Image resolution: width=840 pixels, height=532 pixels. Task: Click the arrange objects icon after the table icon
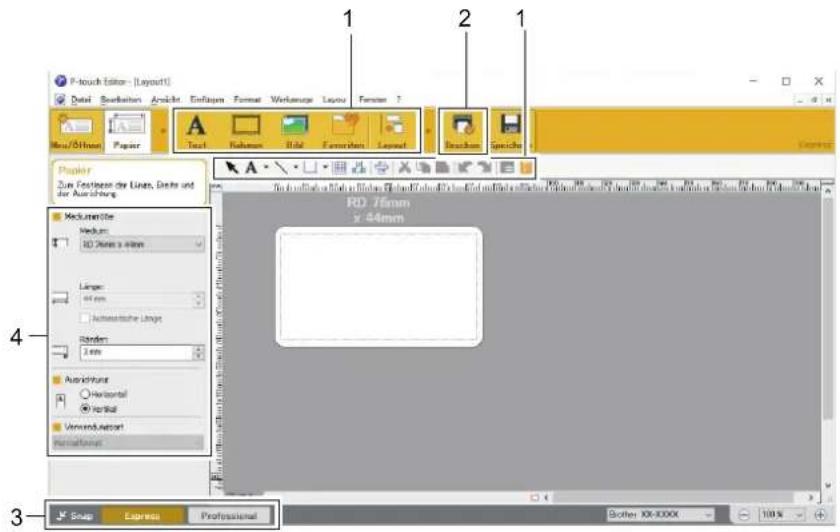(x=359, y=168)
